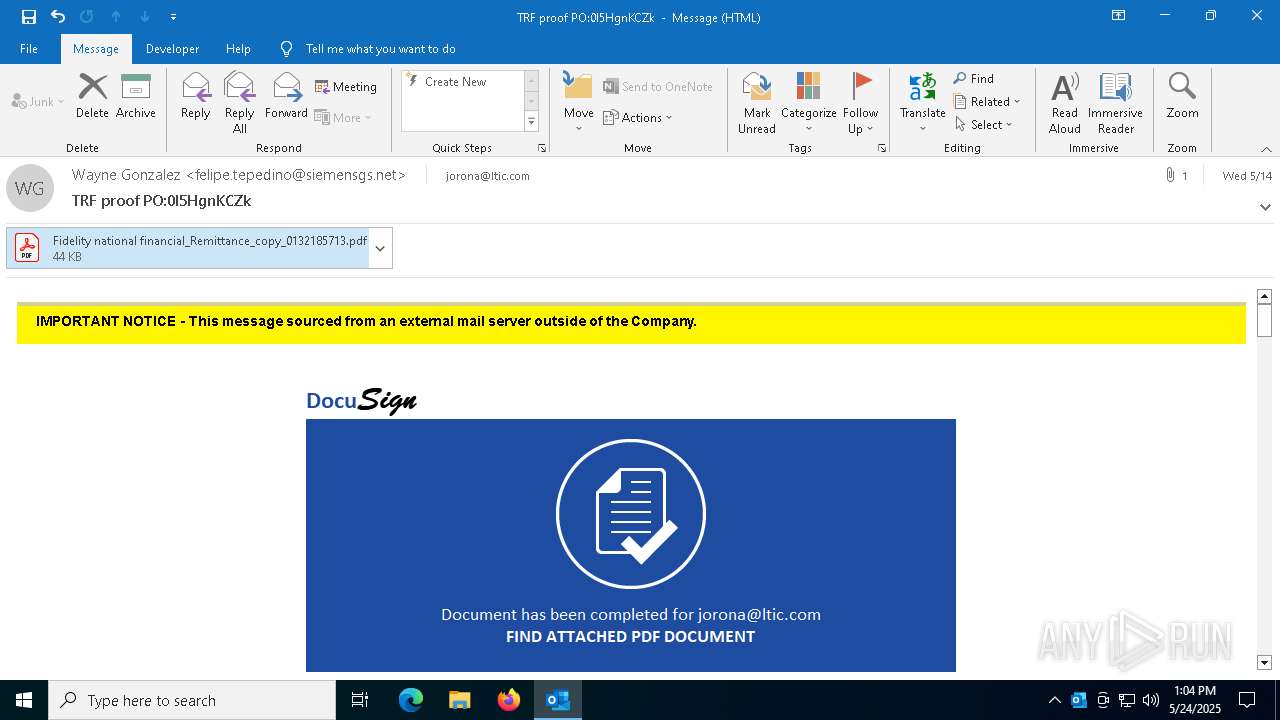Archive this message
Image resolution: width=1280 pixels, height=720 pixels.
click(x=136, y=96)
